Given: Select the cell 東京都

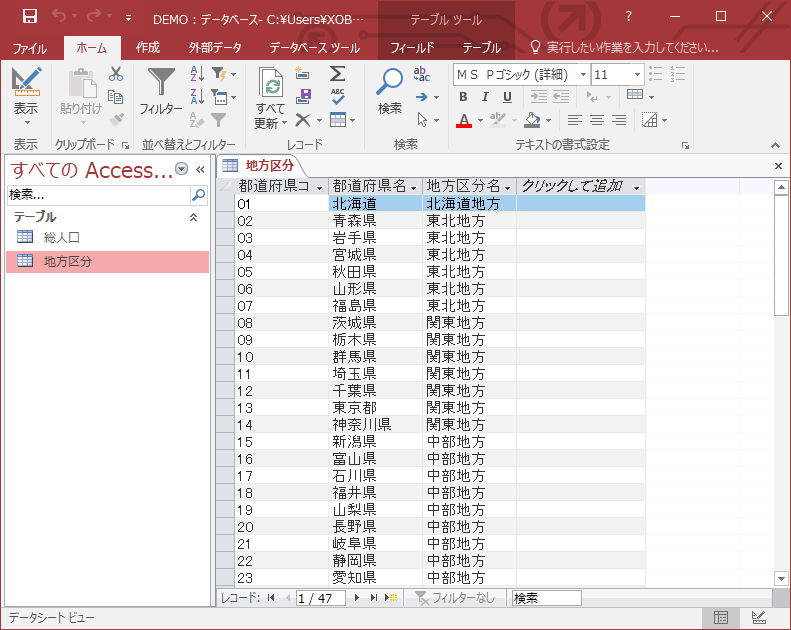Looking at the screenshot, I should (x=375, y=408).
